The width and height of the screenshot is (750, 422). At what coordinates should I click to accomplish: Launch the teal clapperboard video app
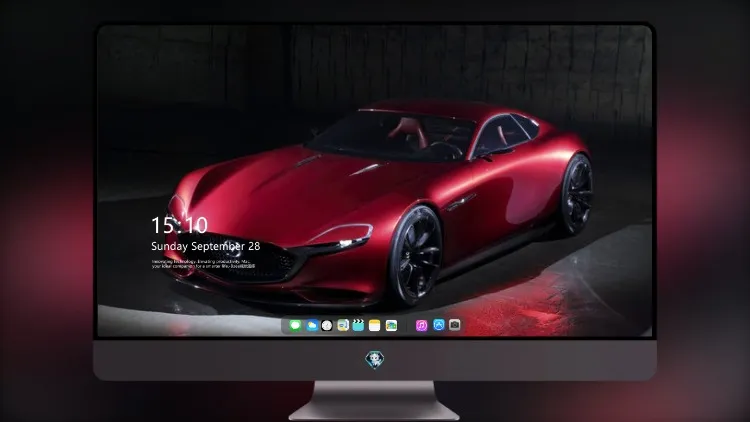pyautogui.click(x=358, y=325)
